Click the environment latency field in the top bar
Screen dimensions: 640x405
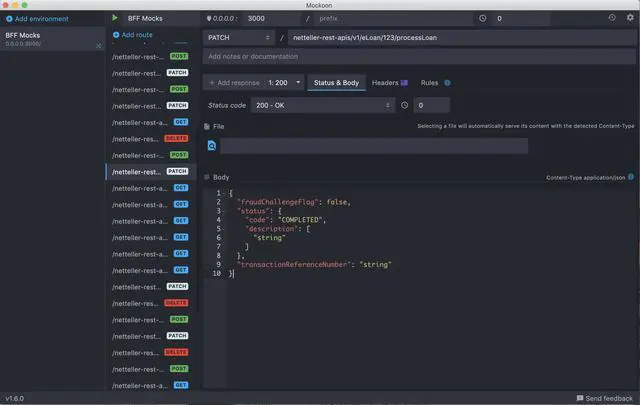(x=521, y=18)
